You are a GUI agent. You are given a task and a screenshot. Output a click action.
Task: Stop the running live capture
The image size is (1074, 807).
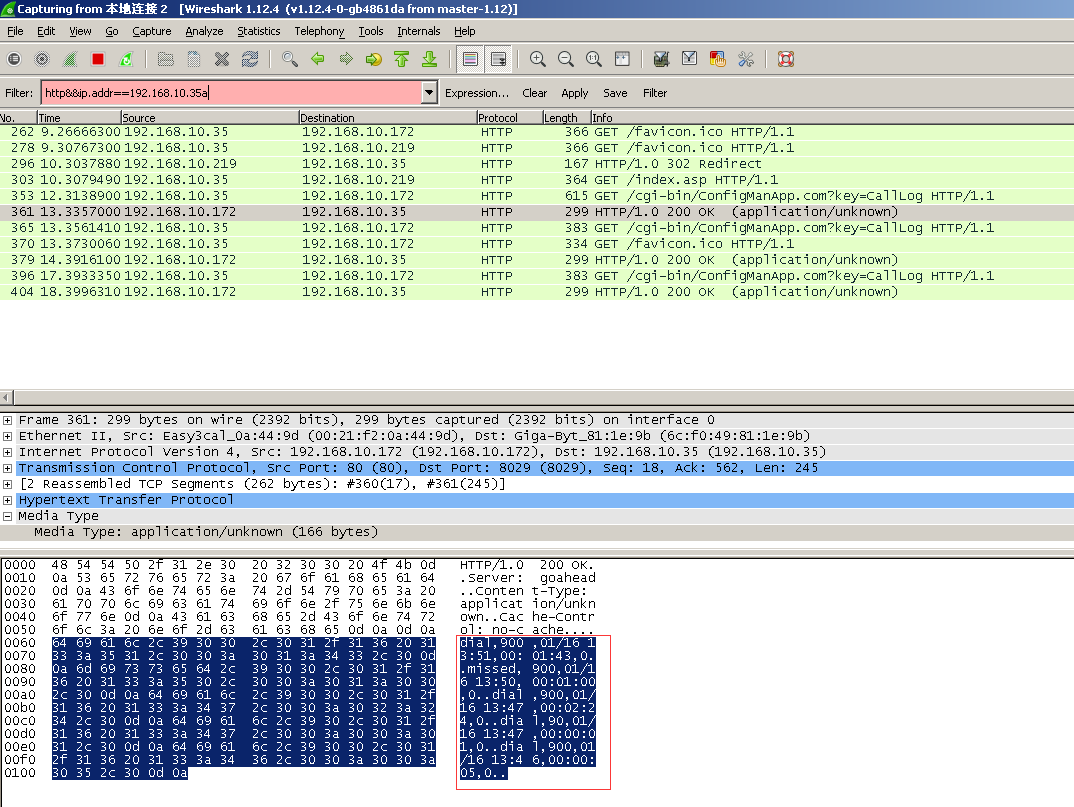coord(98,59)
